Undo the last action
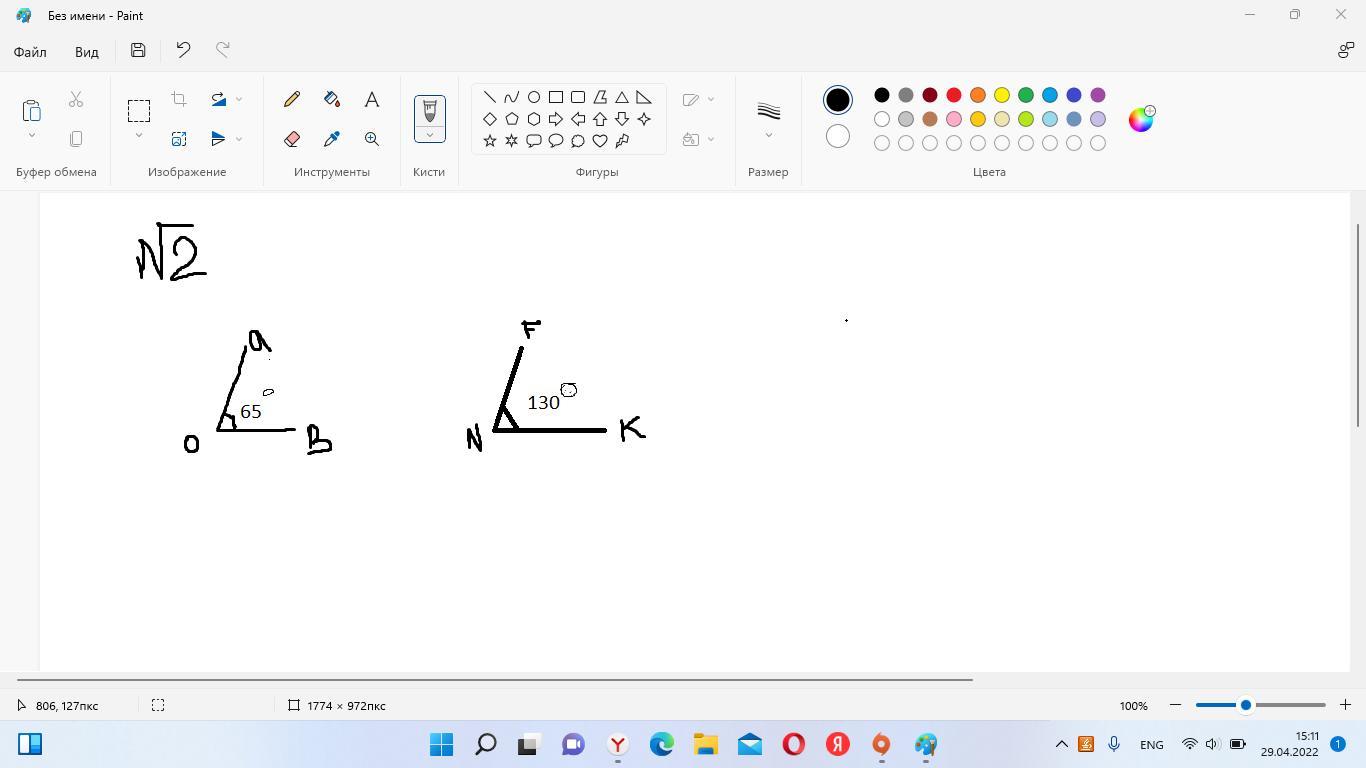This screenshot has width=1366, height=768. pos(183,51)
